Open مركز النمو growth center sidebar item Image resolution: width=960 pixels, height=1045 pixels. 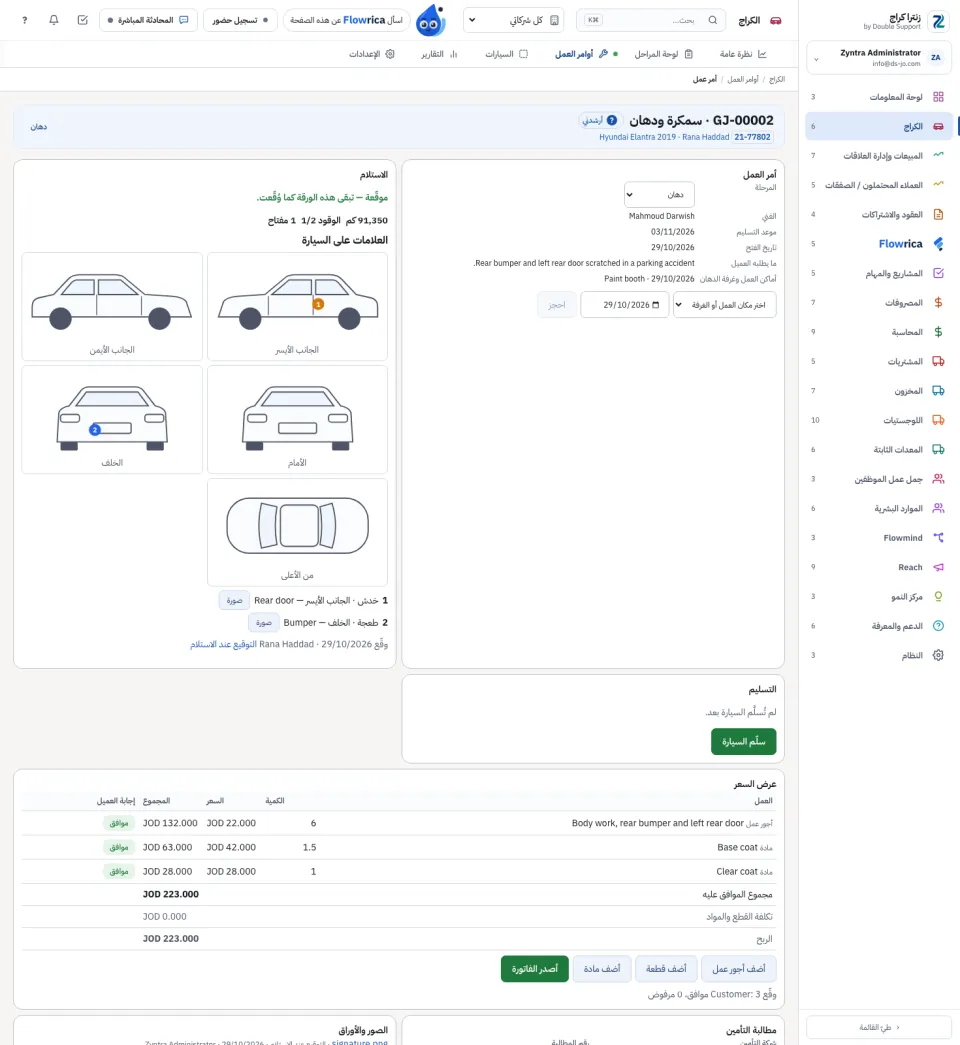(x=879, y=596)
